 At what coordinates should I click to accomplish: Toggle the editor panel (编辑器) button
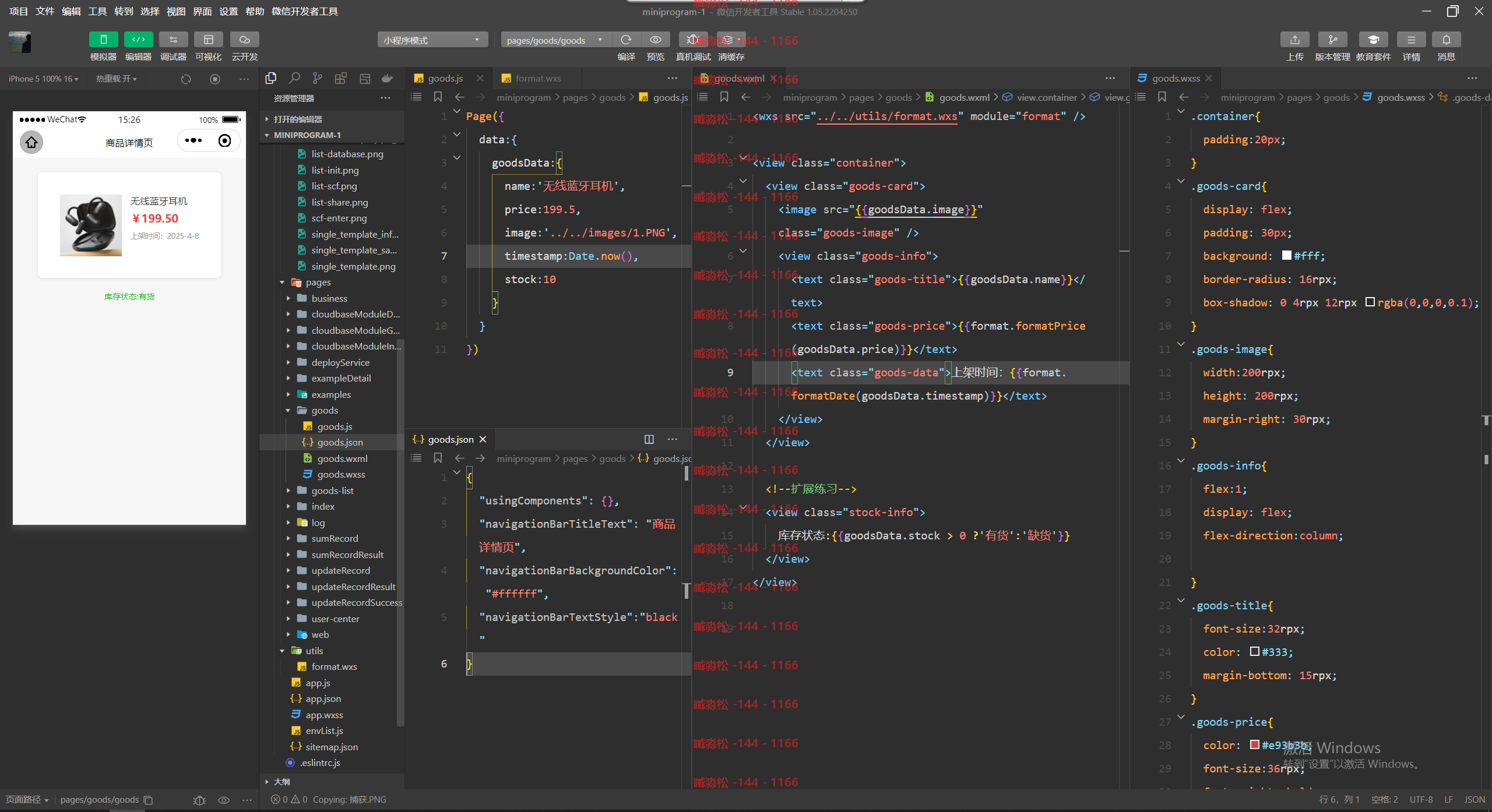click(138, 40)
